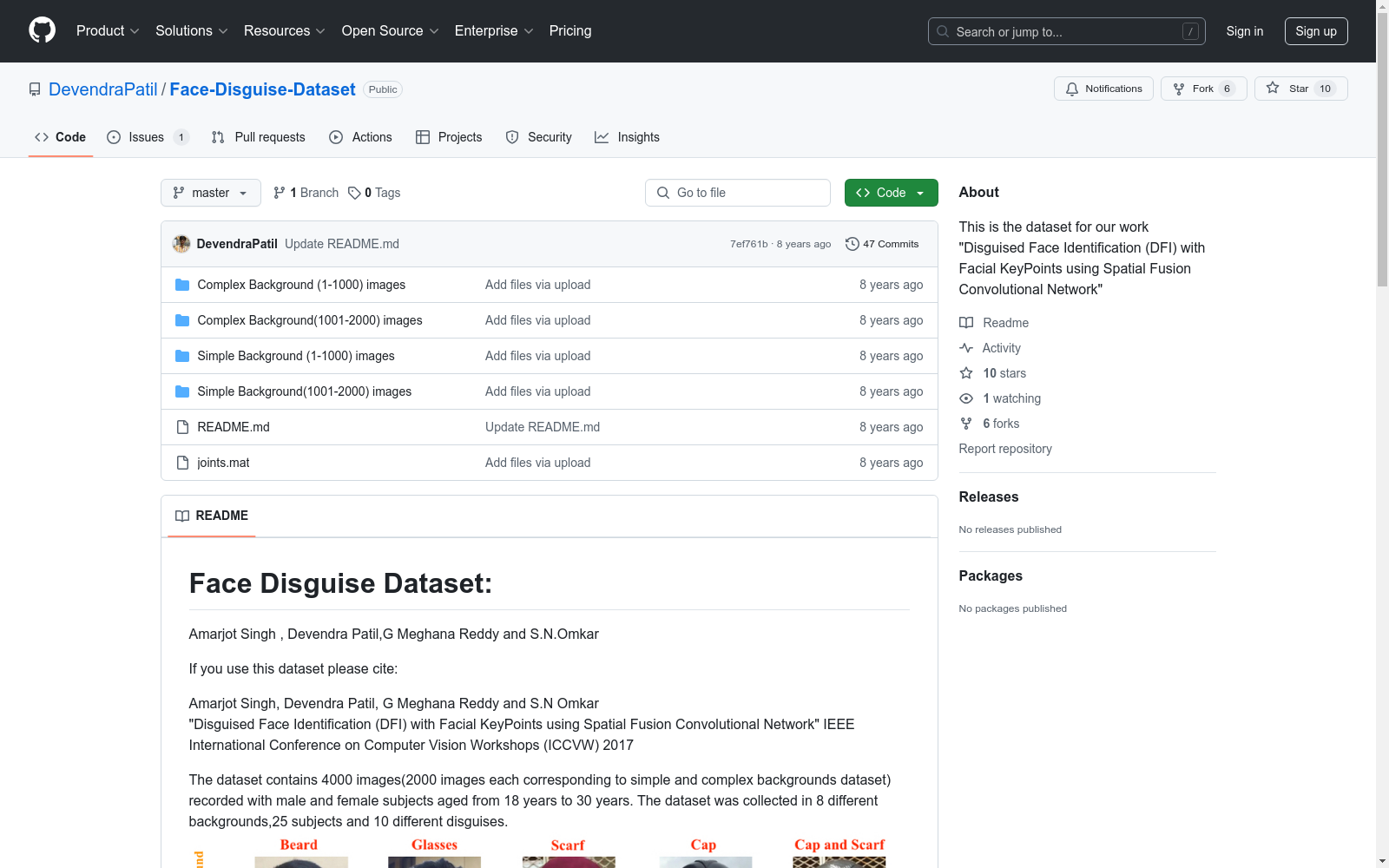Open commit hash 7ef761b

(x=749, y=244)
